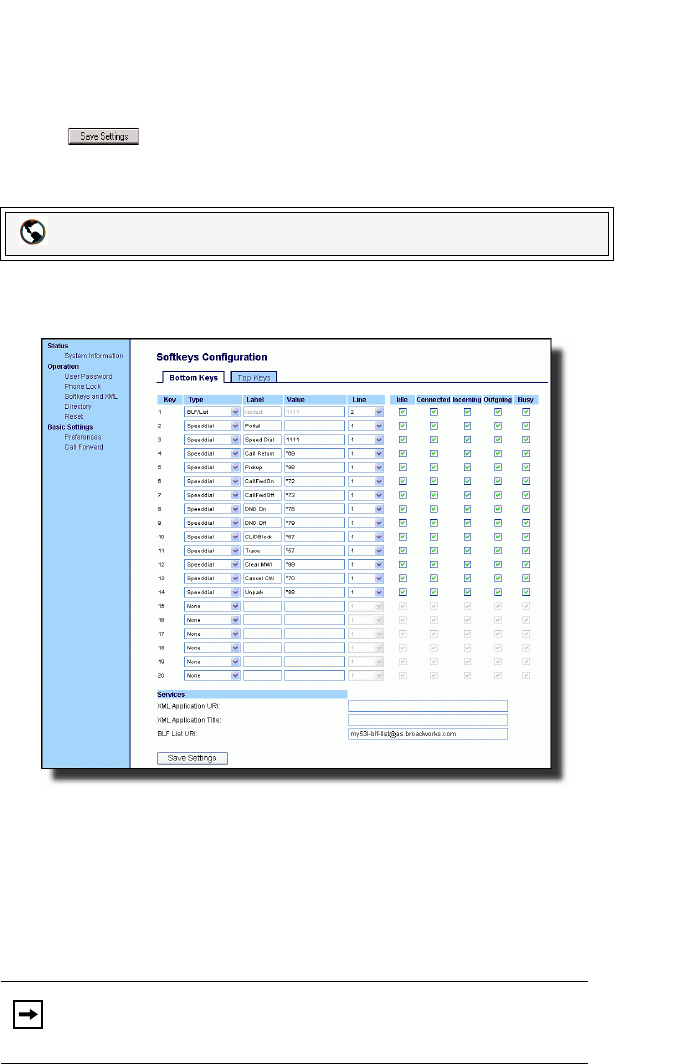Open the User Password page
Screen dimensions: 683x1064
click(88, 376)
